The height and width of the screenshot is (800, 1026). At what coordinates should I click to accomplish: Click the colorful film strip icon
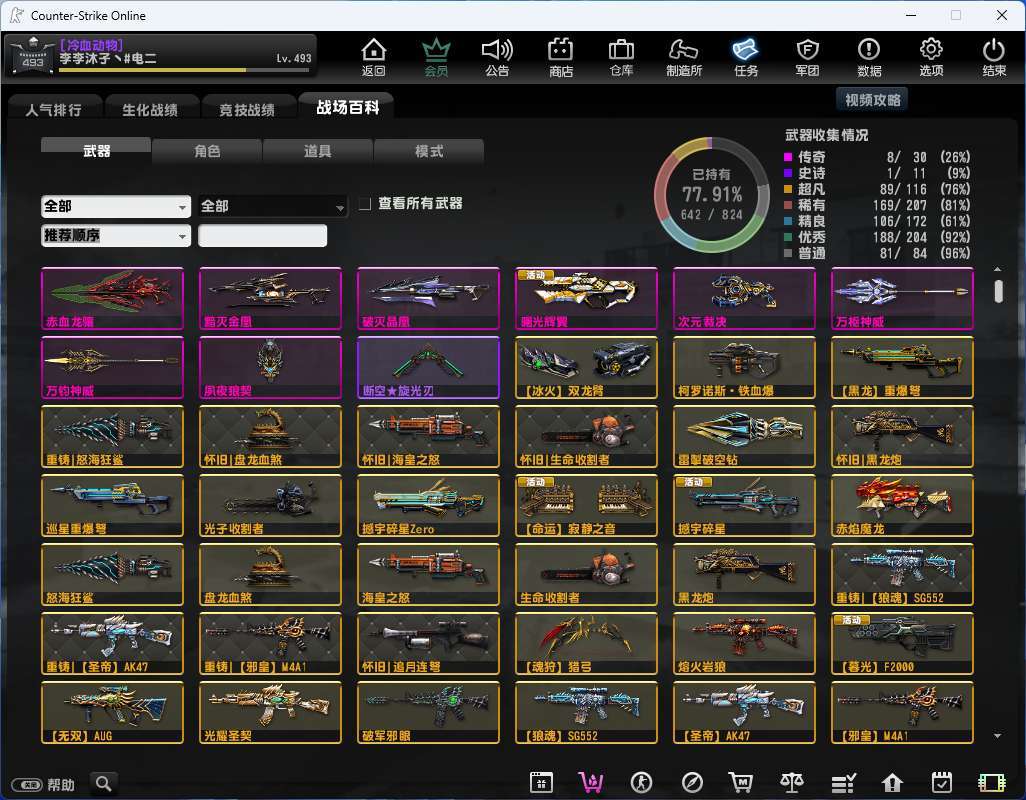[991, 782]
